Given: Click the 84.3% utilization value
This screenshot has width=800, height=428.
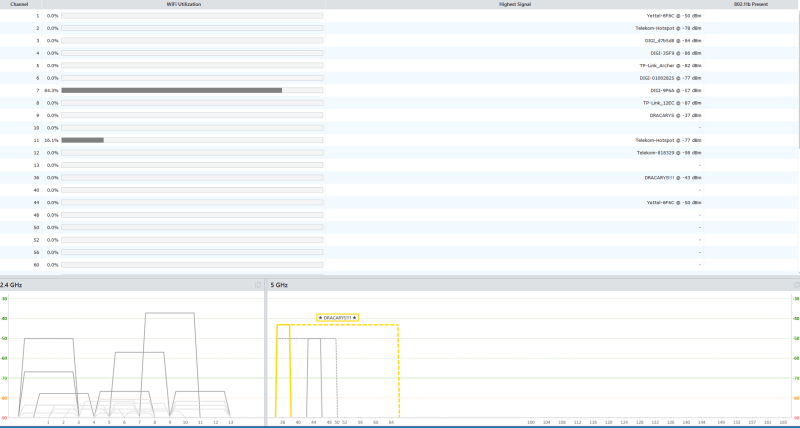Looking at the screenshot, I should (x=52, y=90).
